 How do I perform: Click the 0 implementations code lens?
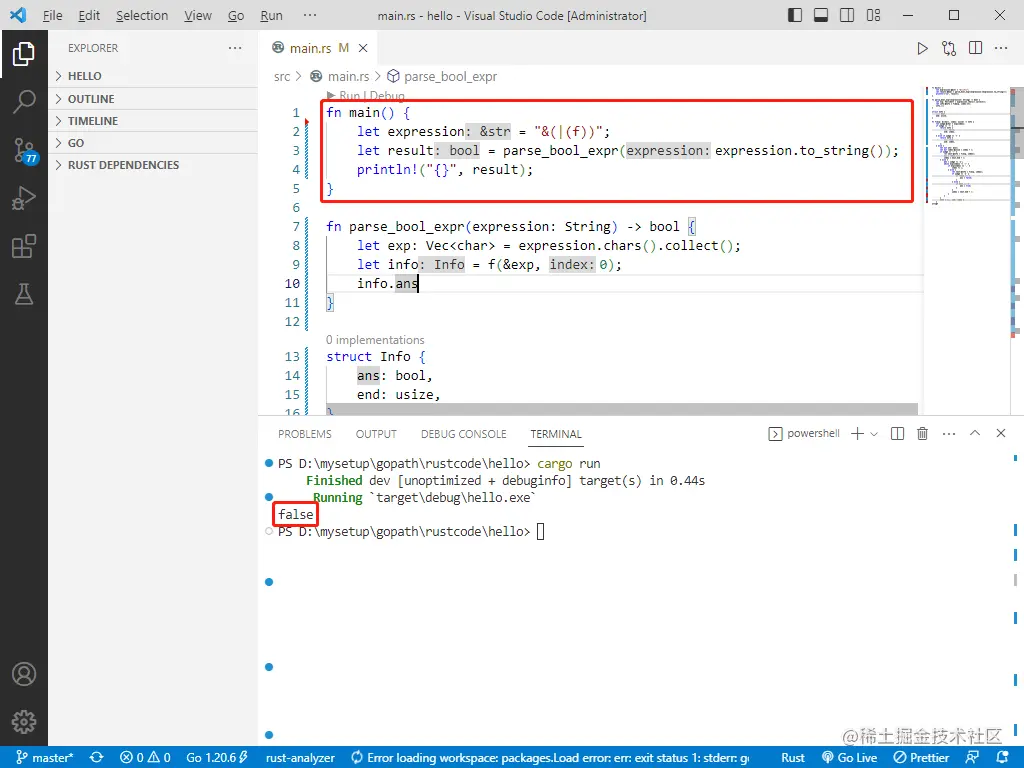[x=375, y=340]
